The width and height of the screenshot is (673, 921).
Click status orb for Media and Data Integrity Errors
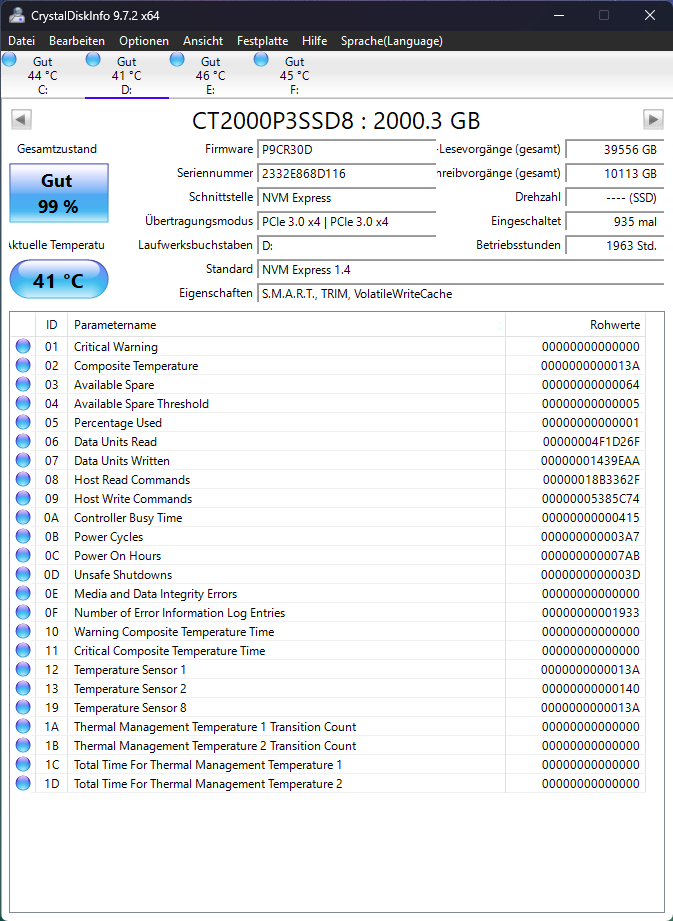[23, 593]
